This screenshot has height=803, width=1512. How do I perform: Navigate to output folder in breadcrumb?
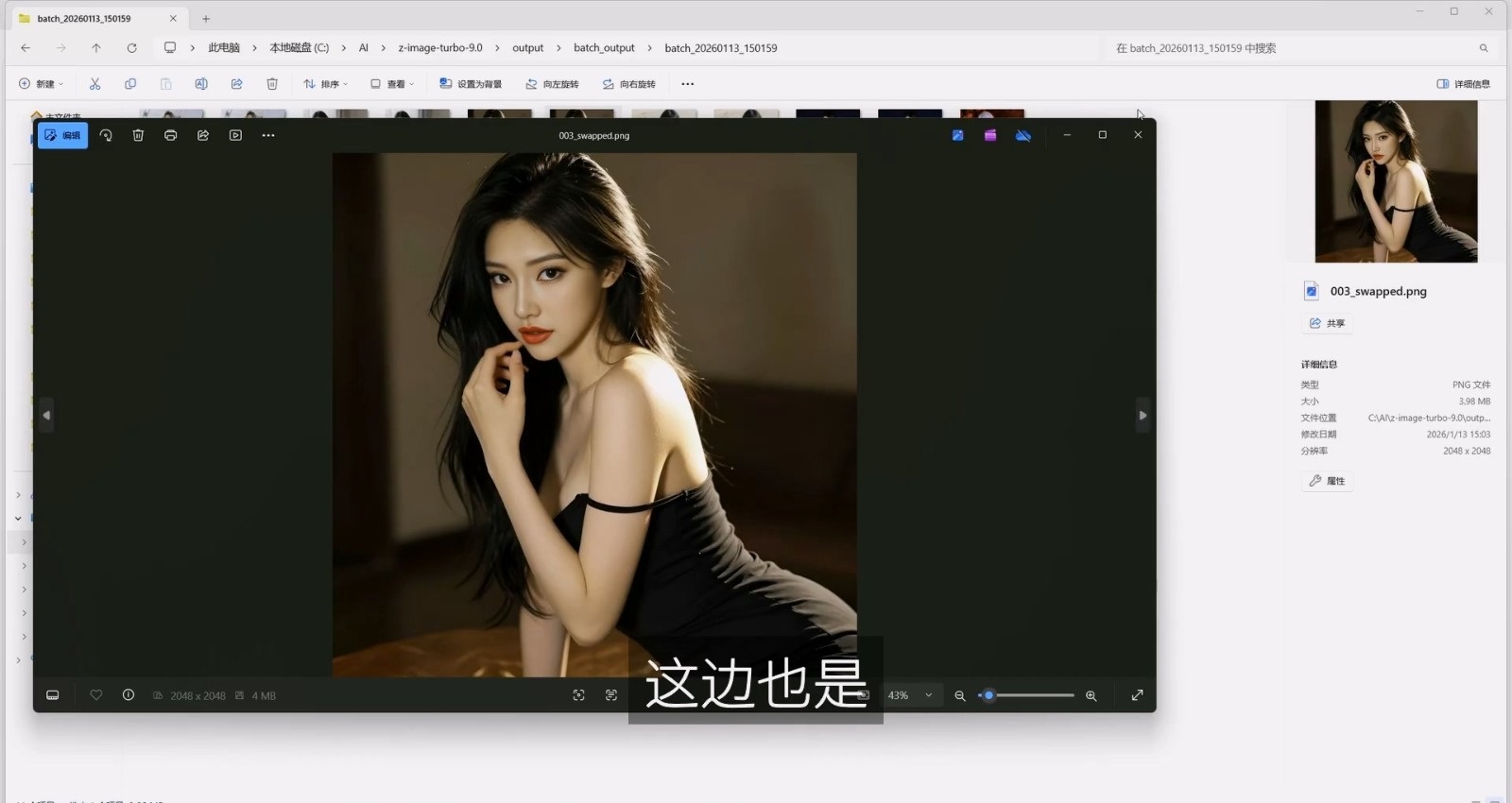(x=528, y=48)
